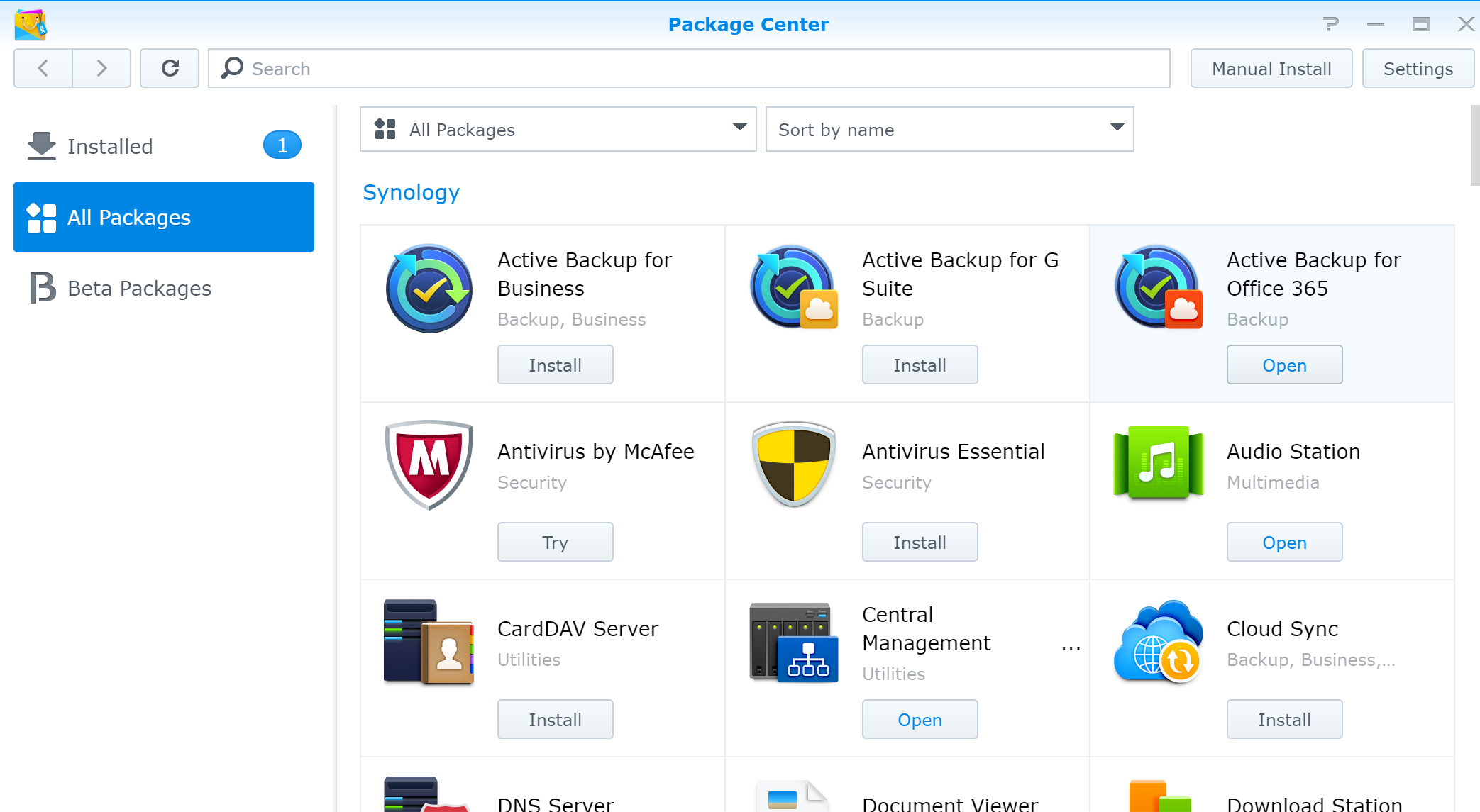Click the Cloud Sync cloud icon

pos(1158,642)
